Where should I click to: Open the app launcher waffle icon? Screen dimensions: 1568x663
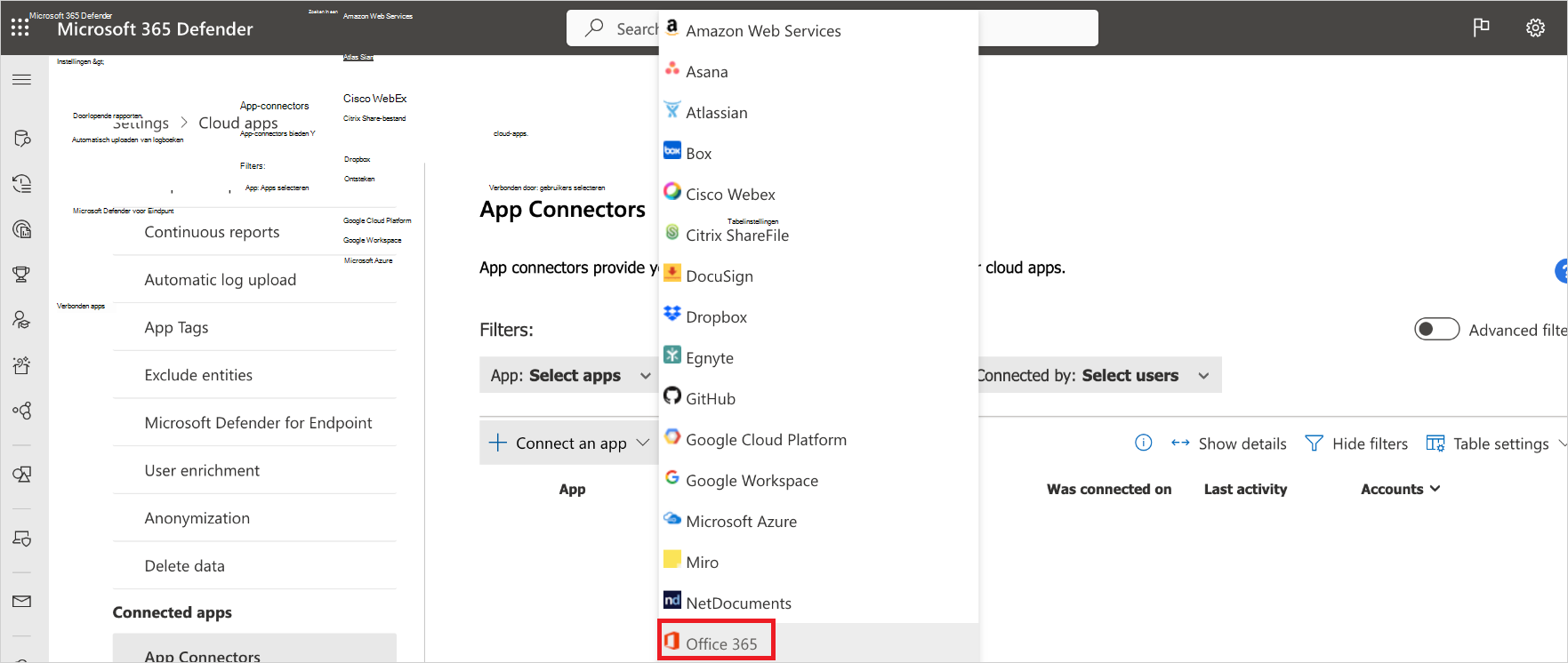click(x=20, y=28)
